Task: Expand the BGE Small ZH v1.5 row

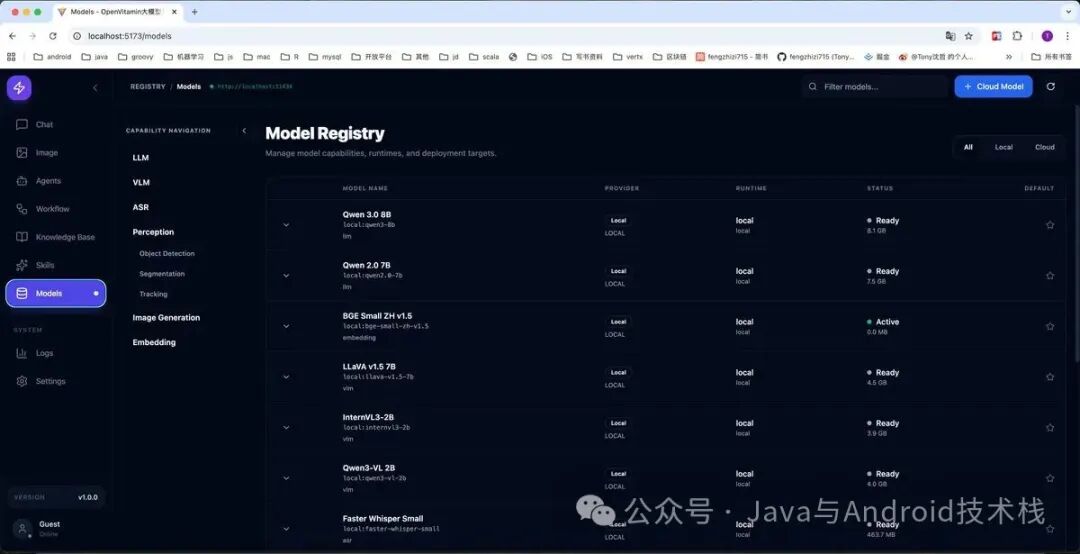Action: coord(286,327)
